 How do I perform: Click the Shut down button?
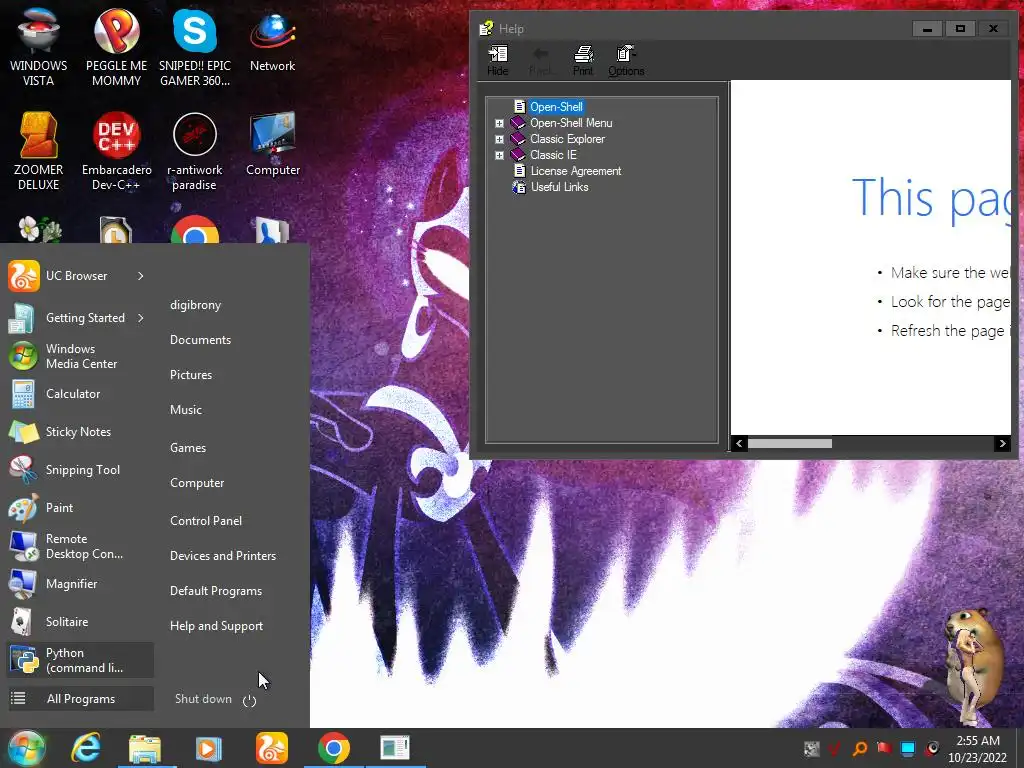203,699
